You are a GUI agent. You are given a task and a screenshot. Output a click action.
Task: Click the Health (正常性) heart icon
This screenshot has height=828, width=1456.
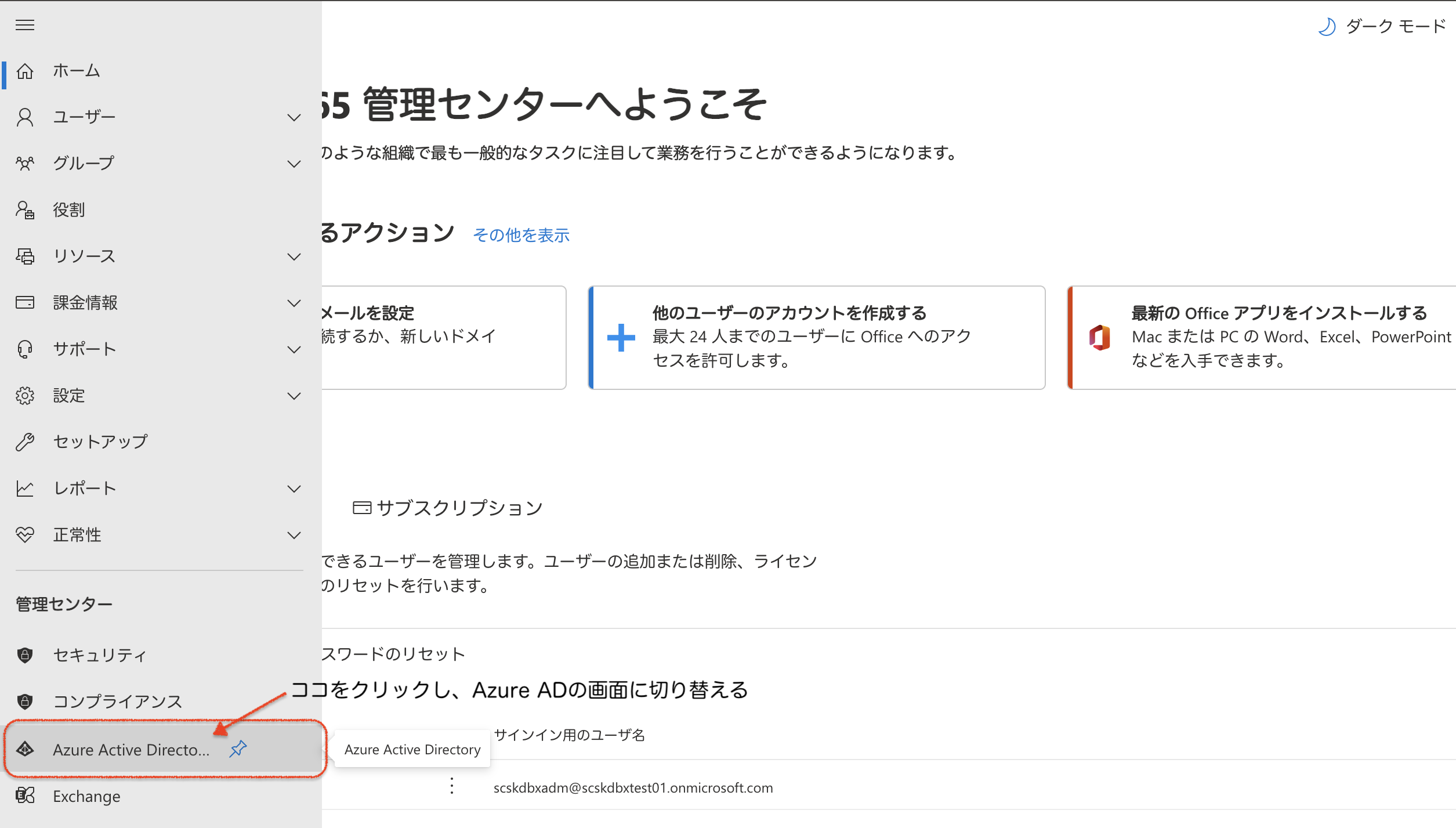(x=25, y=534)
